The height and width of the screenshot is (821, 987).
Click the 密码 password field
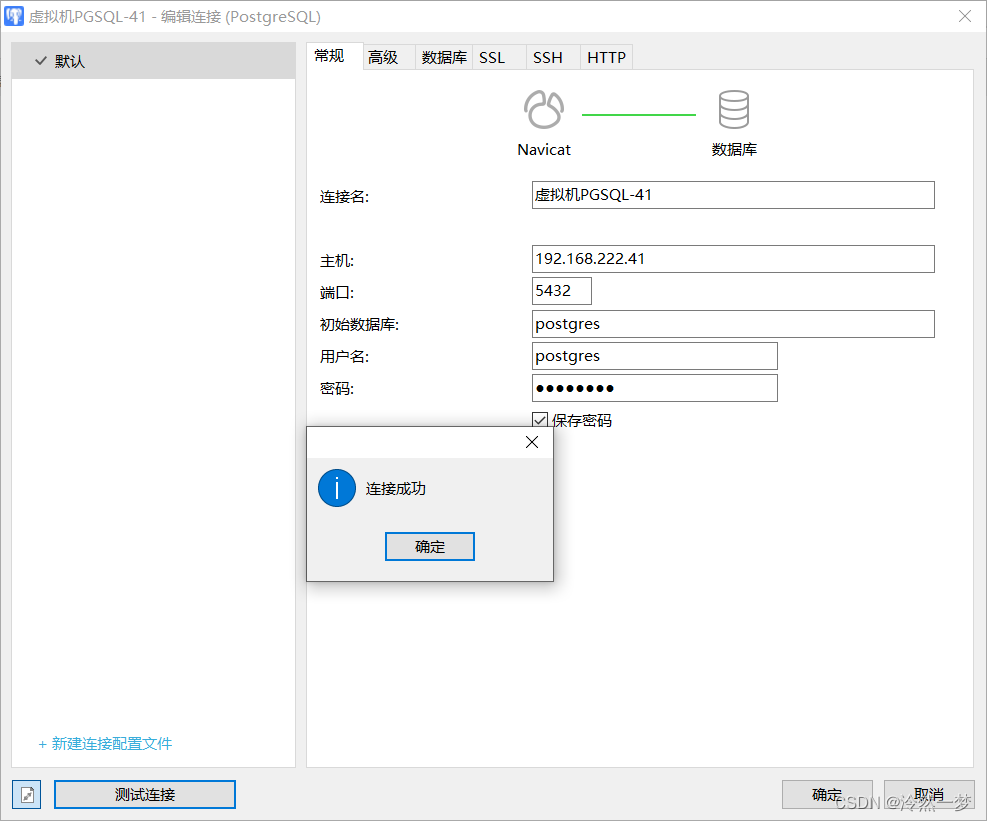[655, 388]
